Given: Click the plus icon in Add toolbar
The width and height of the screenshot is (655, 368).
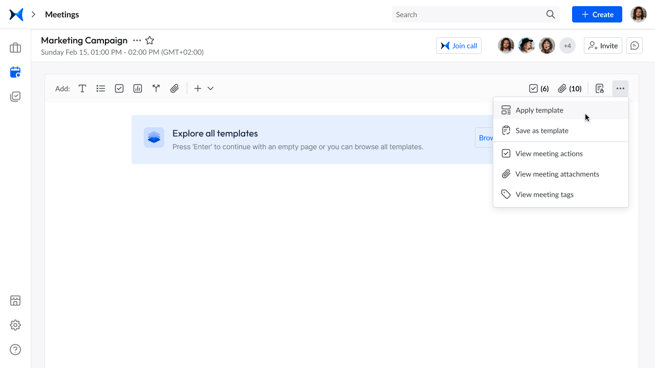Looking at the screenshot, I should [198, 89].
